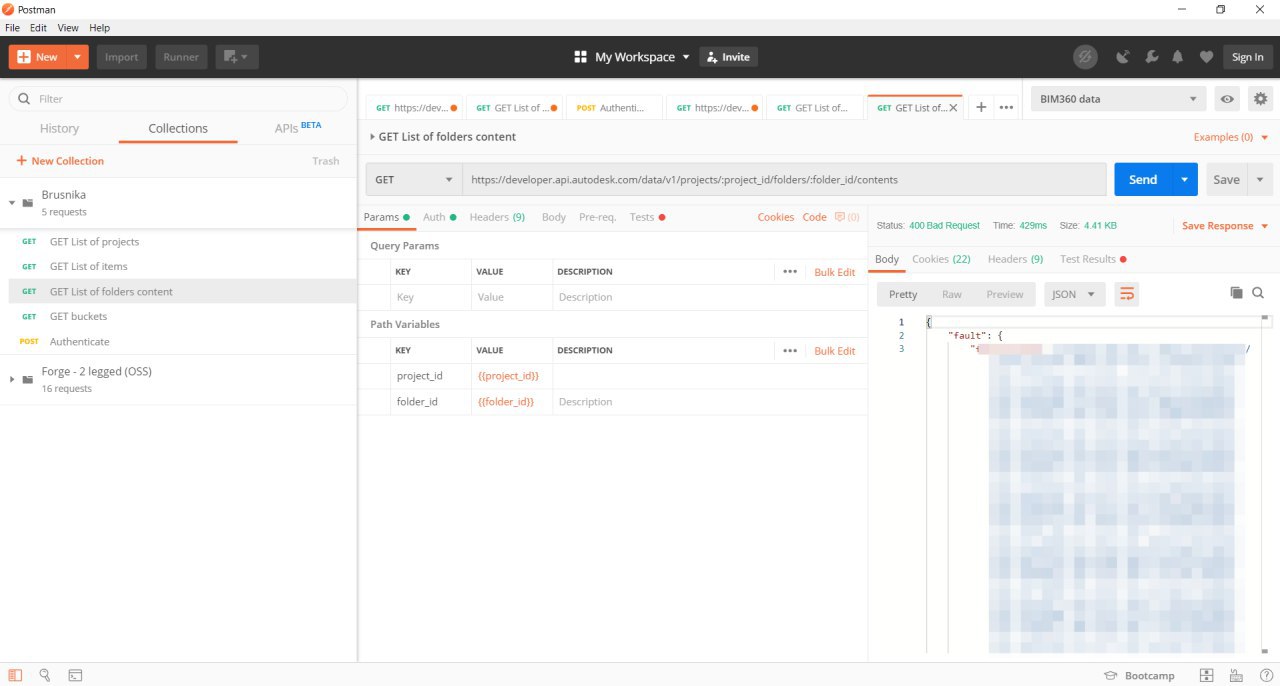The height and width of the screenshot is (686, 1280).
Task: Open tab options three-dot menu
Action: (1006, 107)
